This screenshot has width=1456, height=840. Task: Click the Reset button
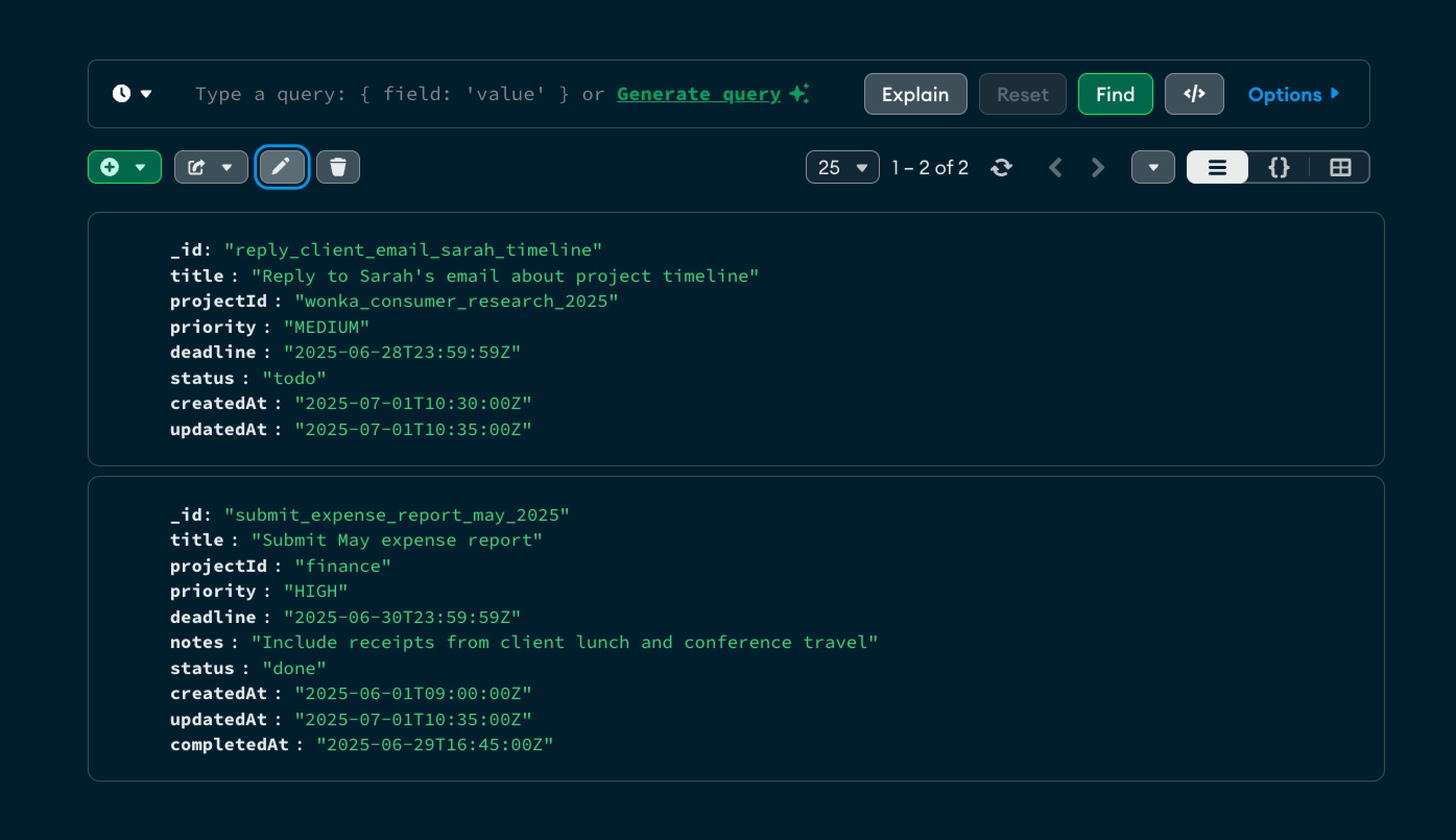[1022, 94]
